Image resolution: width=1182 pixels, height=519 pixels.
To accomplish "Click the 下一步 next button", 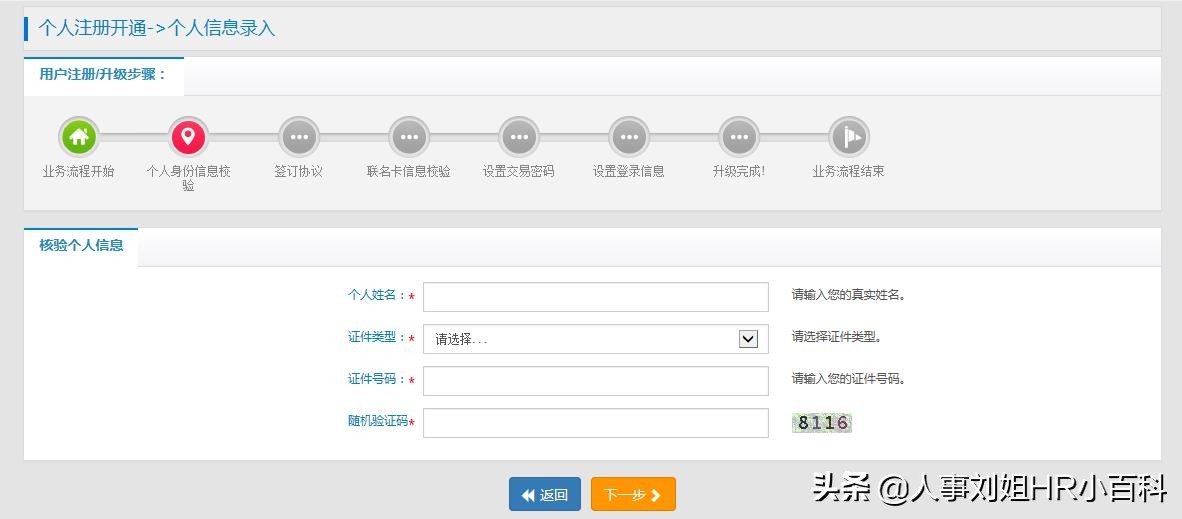I will (x=633, y=494).
